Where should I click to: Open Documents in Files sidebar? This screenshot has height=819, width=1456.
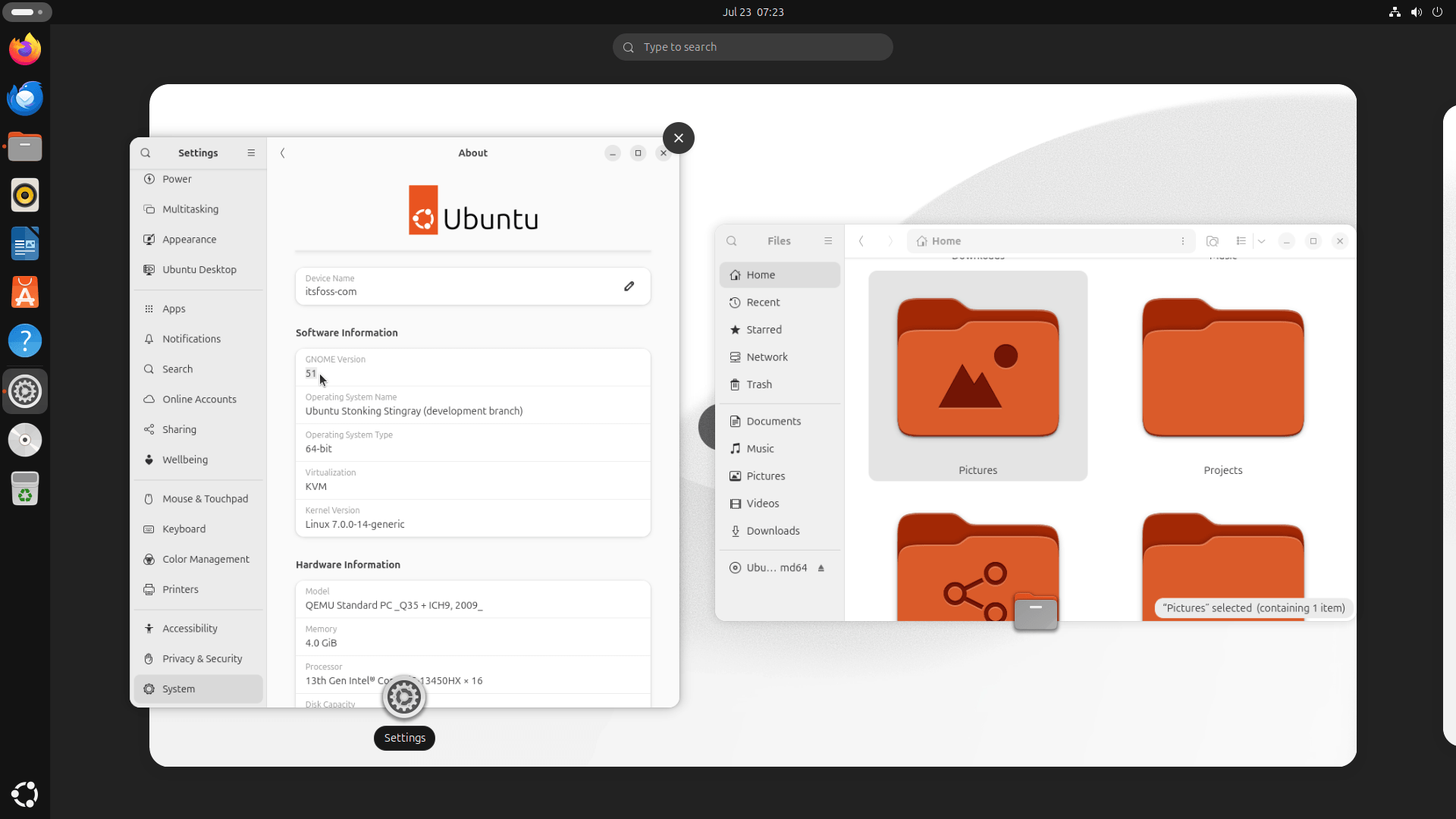[780, 422]
